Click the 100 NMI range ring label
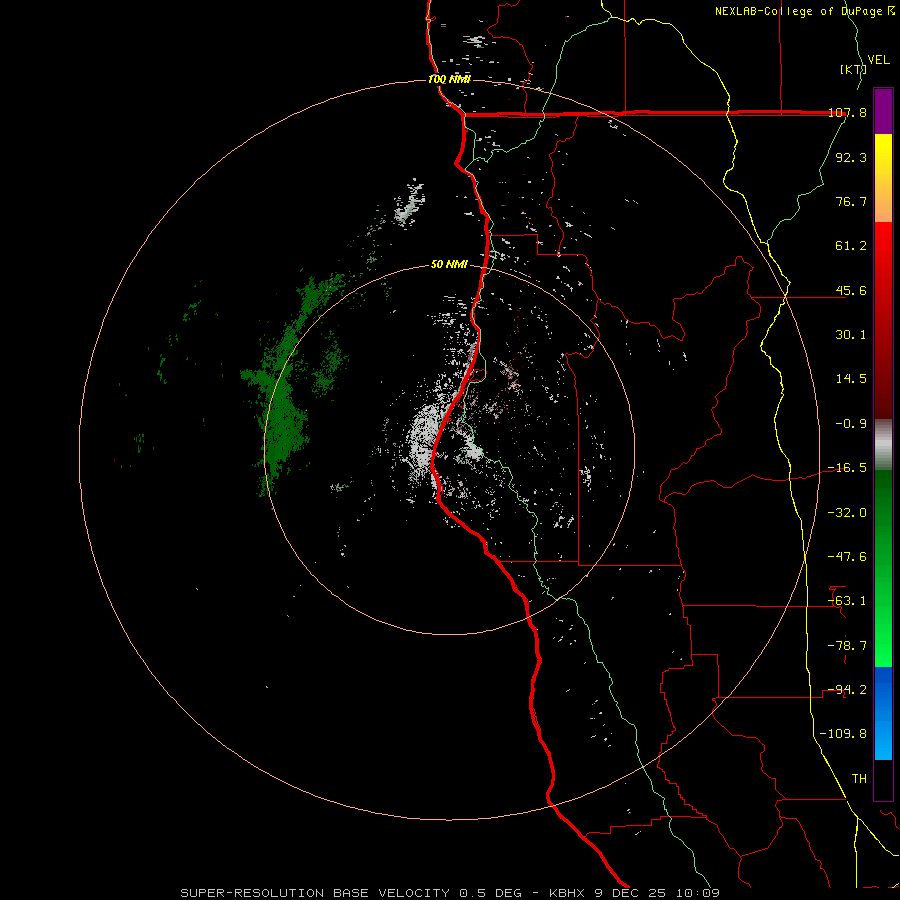 pos(449,79)
